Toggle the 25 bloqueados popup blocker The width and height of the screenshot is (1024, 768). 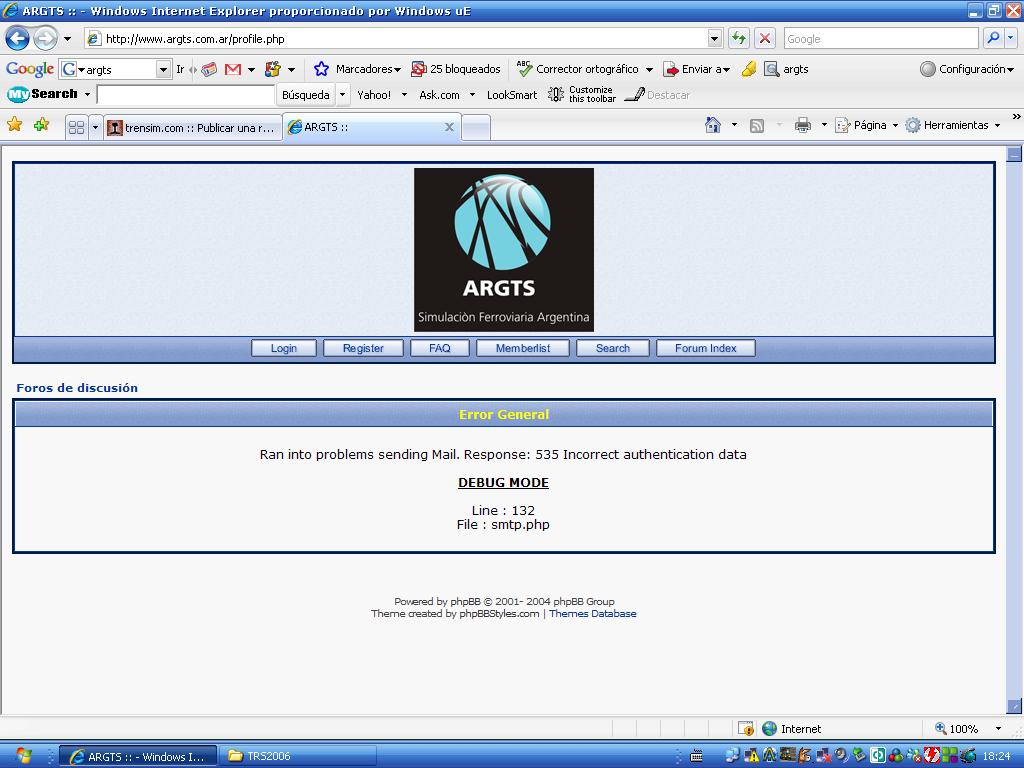pyautogui.click(x=456, y=69)
